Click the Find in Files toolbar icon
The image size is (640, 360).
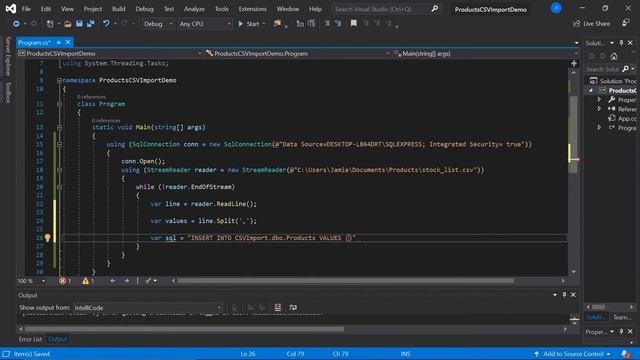pos(278,24)
